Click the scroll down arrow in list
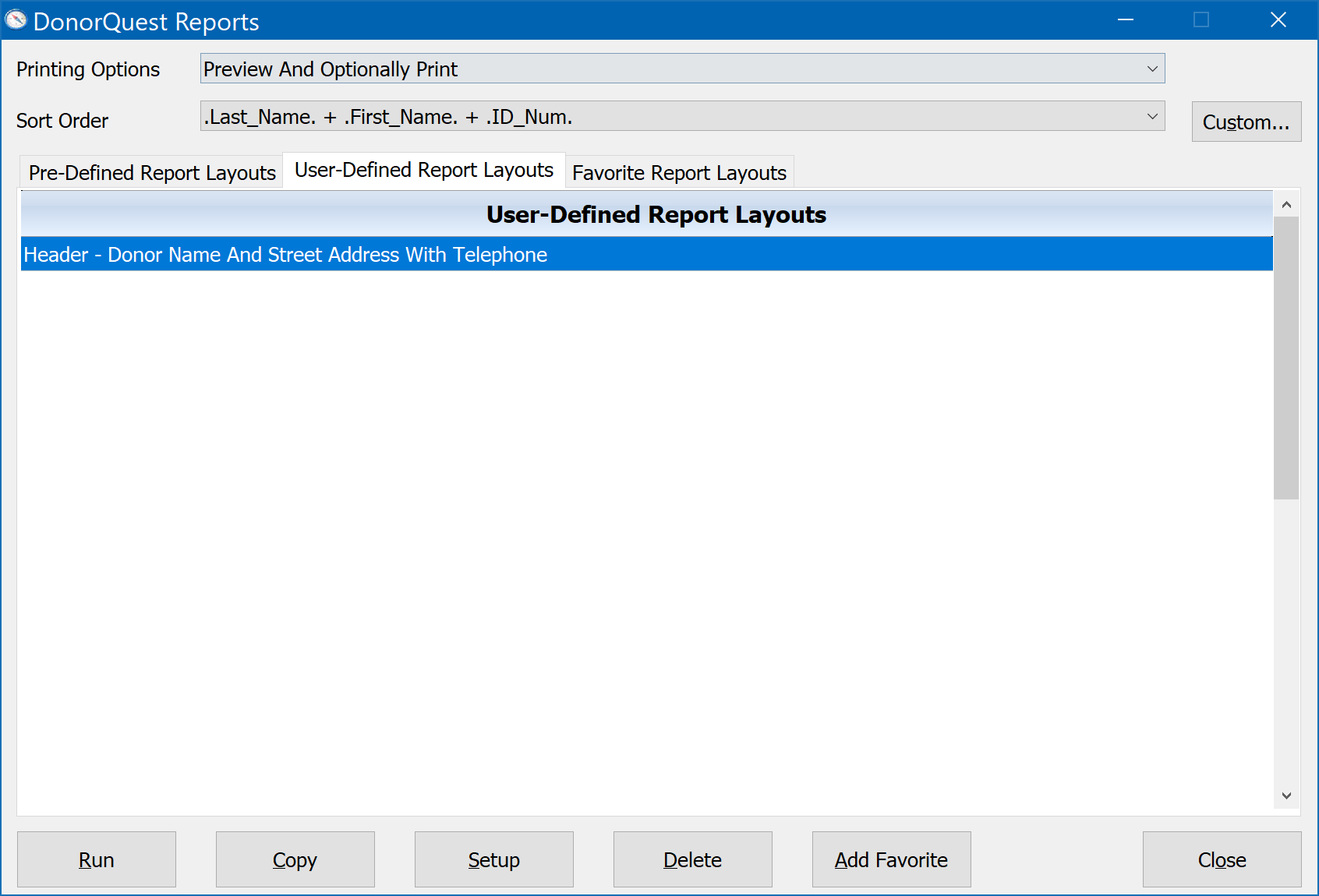Screen dimensions: 1319x896 tap(1286, 795)
